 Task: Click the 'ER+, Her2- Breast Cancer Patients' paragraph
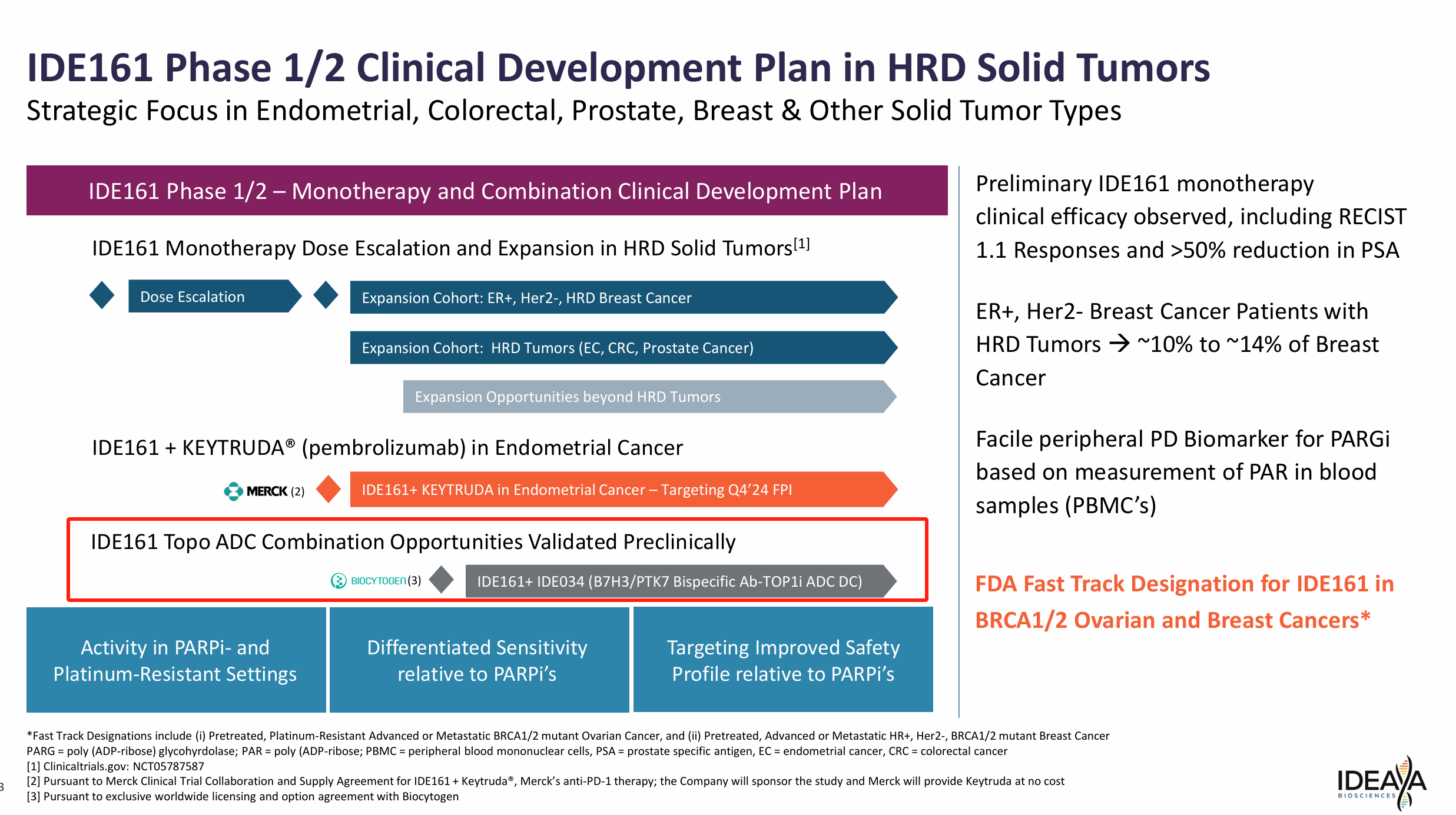[1178, 344]
